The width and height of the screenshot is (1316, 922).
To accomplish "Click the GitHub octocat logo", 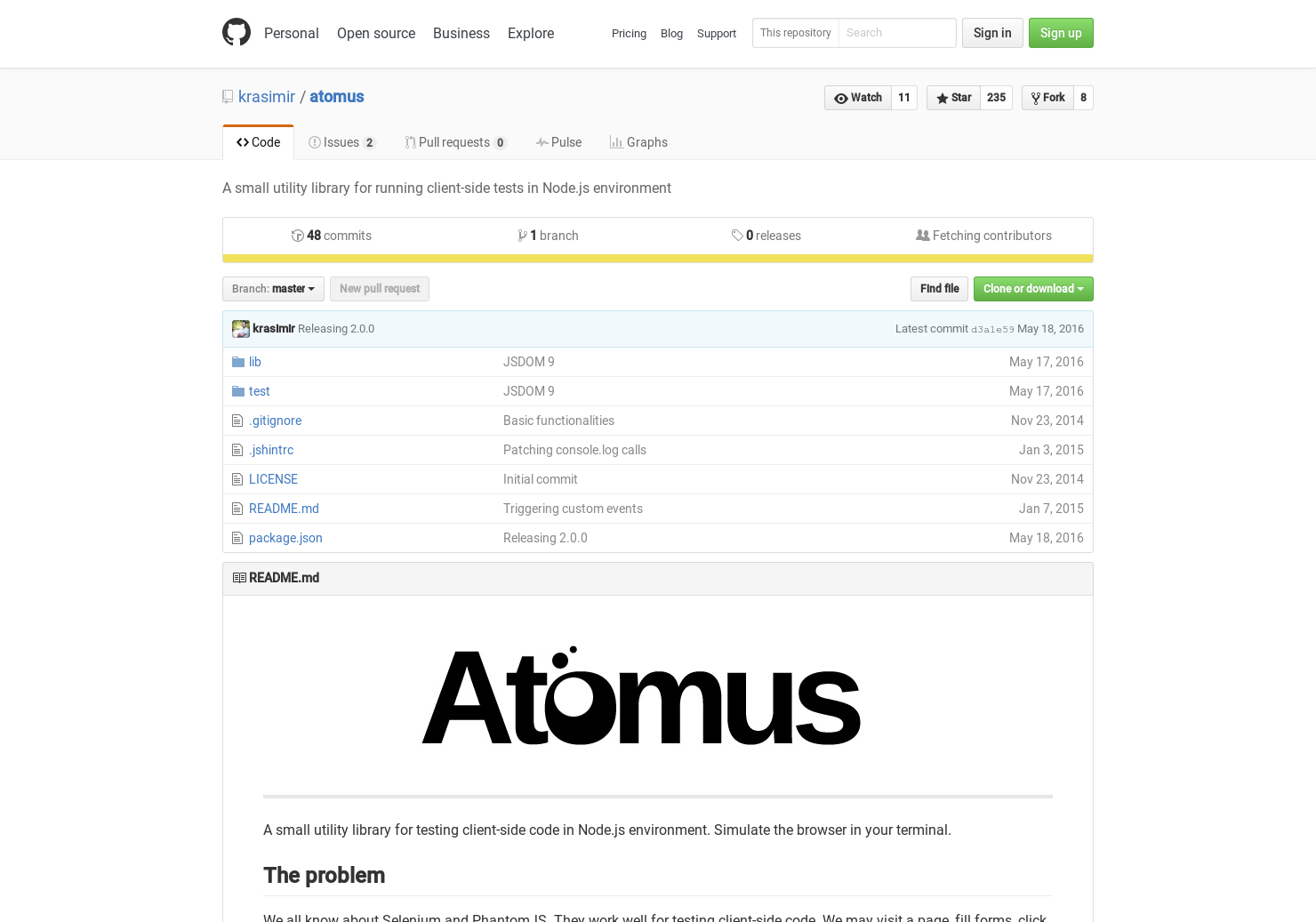I will coord(237,32).
